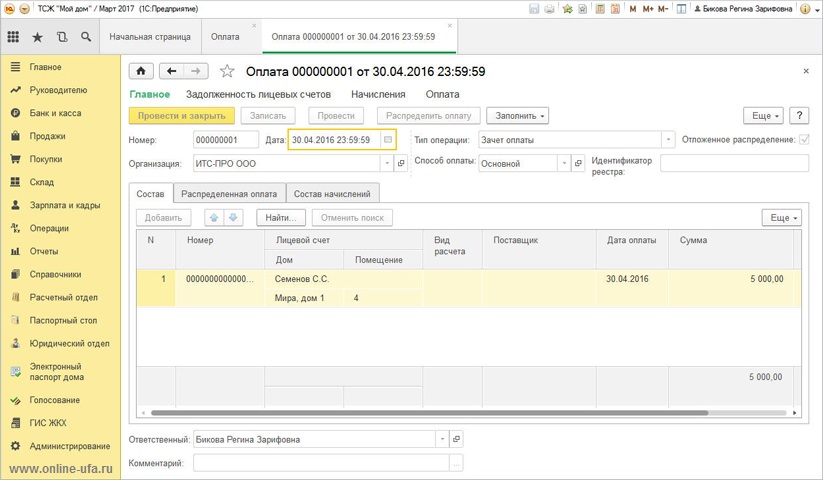Image resolution: width=823 pixels, height=480 pixels.
Task: Open Расчетный отдел section
Action: click(64, 297)
